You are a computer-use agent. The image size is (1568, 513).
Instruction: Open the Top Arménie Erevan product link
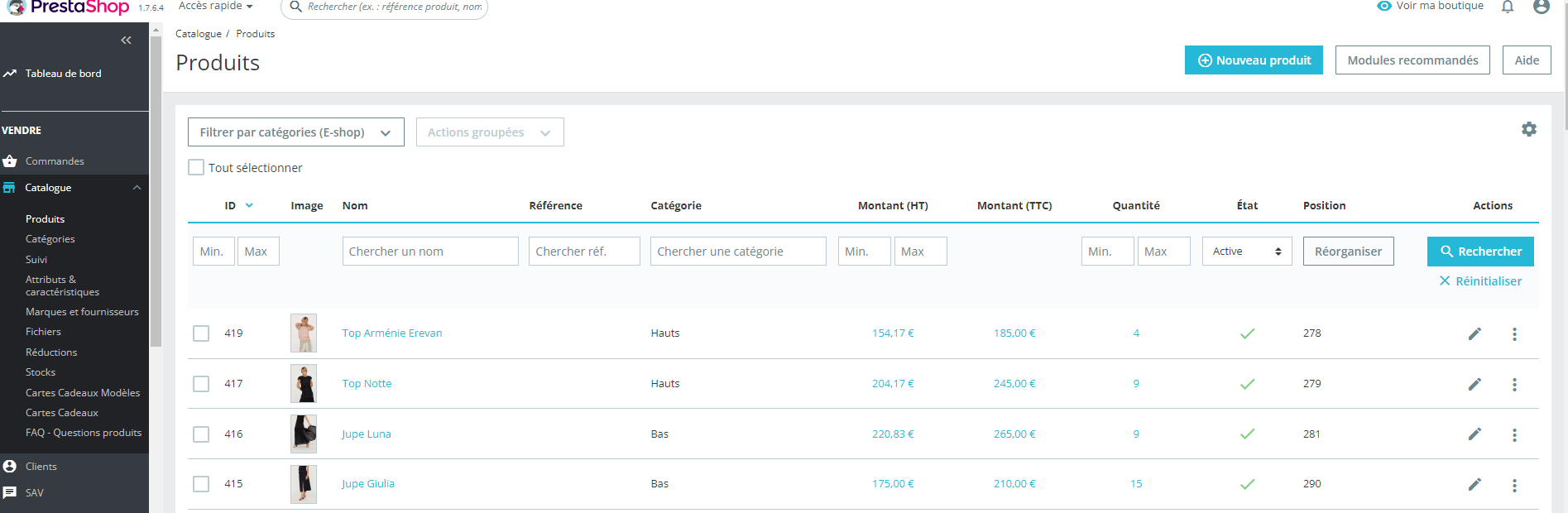(x=392, y=333)
